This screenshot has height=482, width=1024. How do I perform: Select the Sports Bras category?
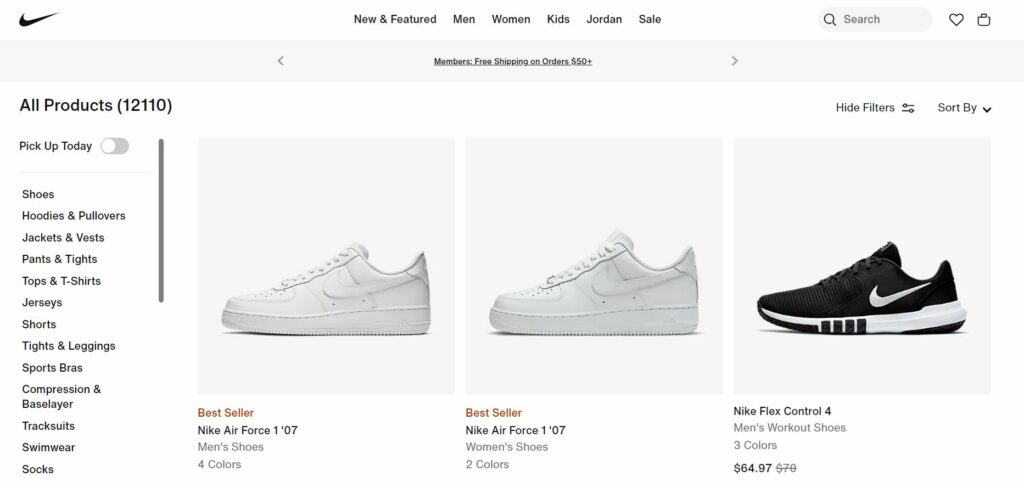point(53,368)
